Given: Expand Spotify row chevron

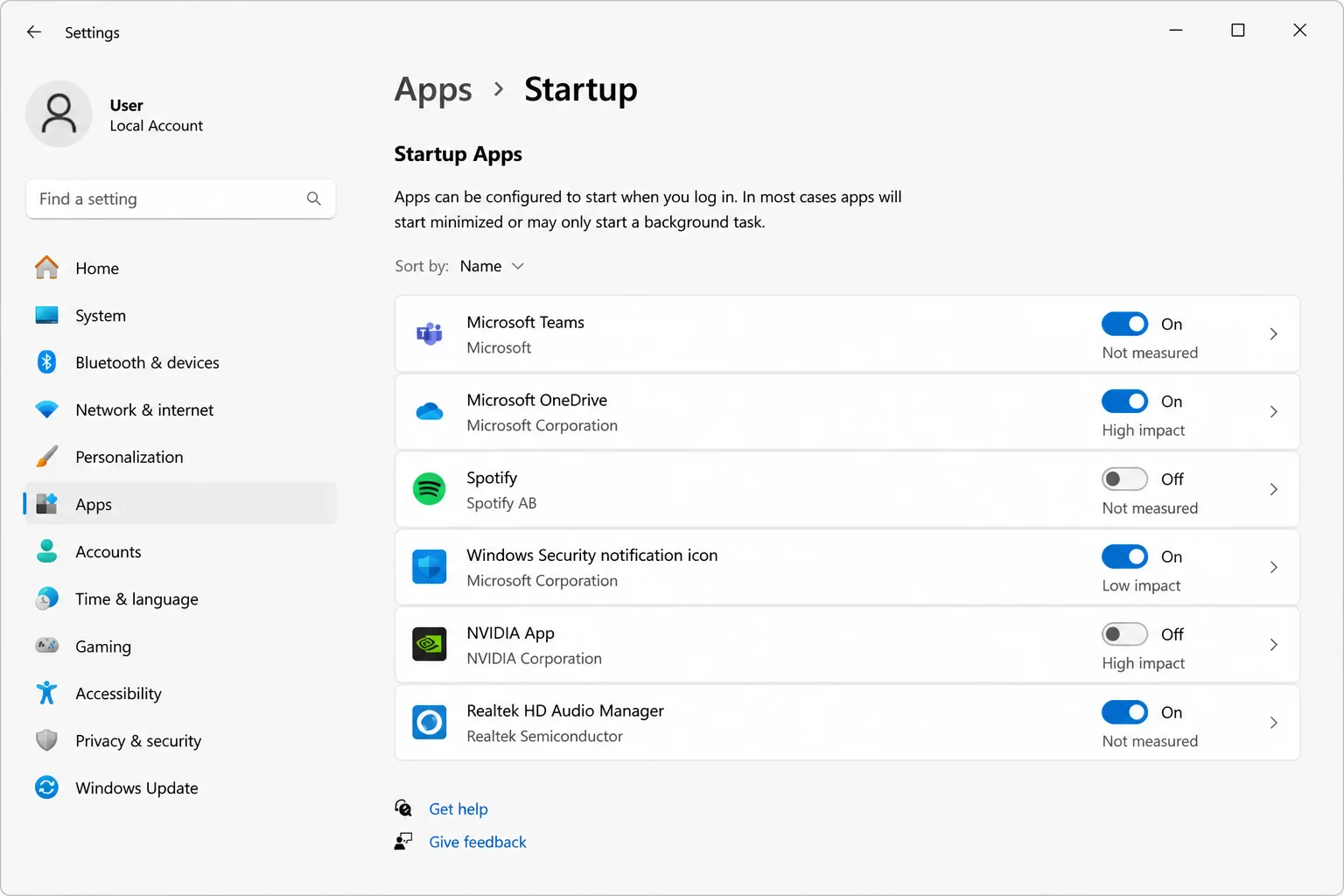Looking at the screenshot, I should tap(1273, 489).
